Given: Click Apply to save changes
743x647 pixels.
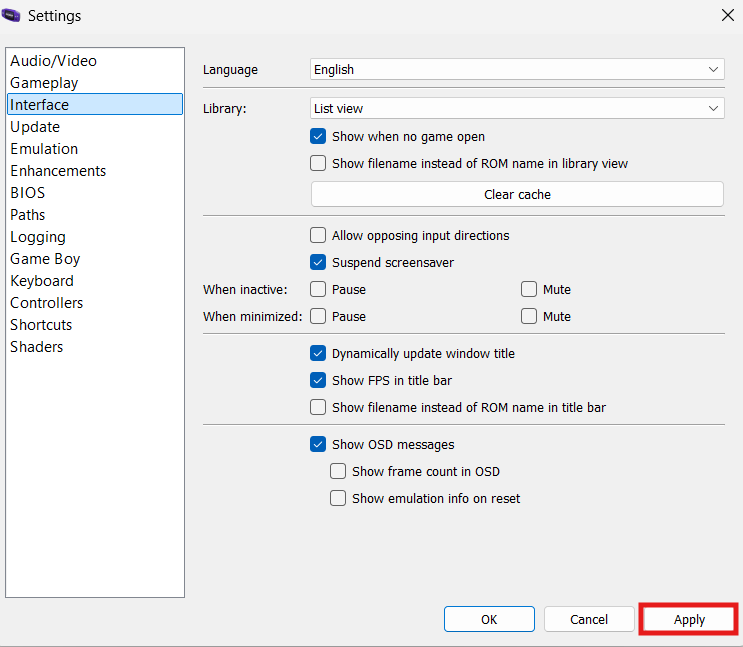Looking at the screenshot, I should 689,619.
